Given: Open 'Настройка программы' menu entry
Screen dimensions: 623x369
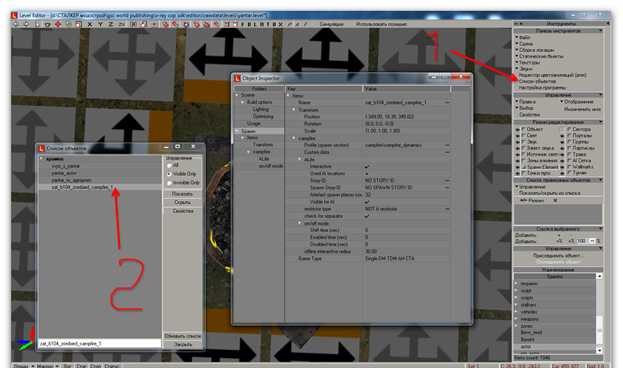Looking at the screenshot, I should point(542,87).
